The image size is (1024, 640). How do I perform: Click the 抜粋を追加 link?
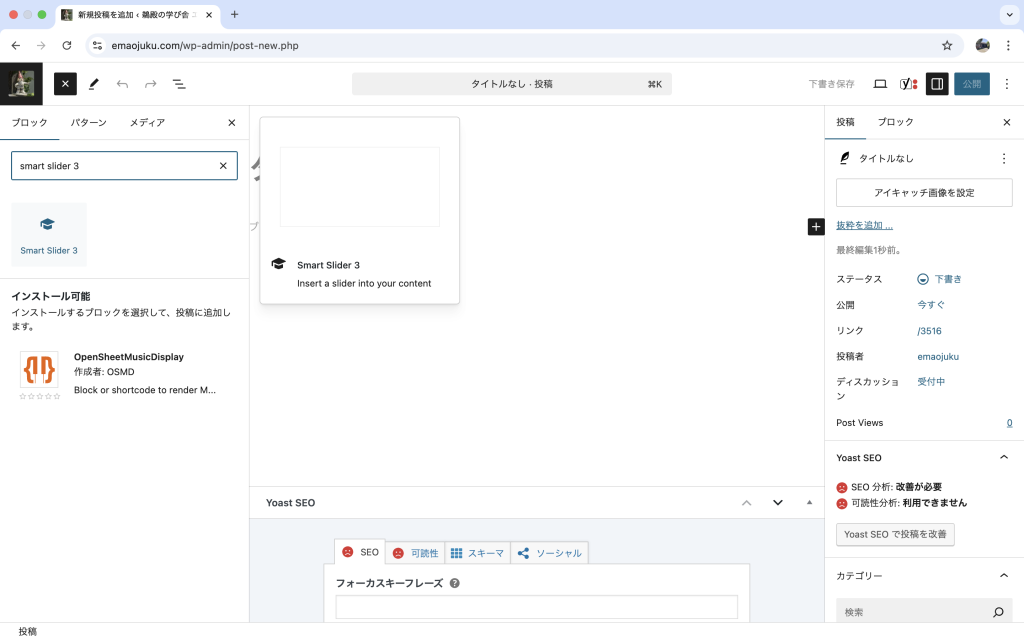pyautogui.click(x=864, y=225)
